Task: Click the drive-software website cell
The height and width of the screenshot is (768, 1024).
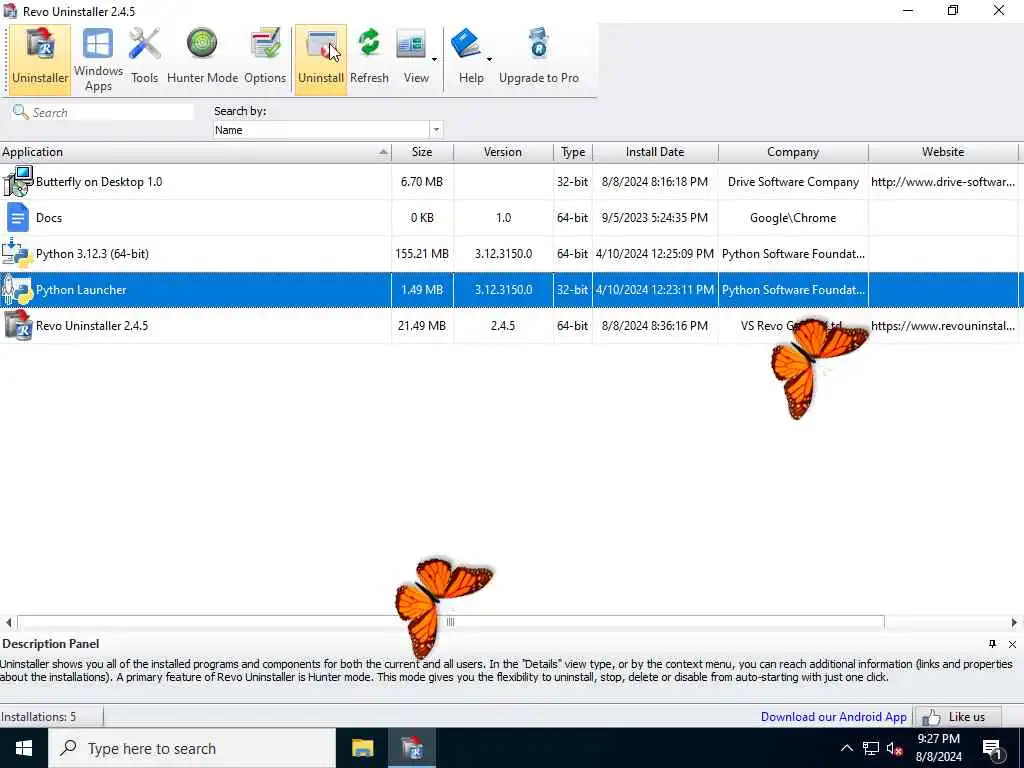Action: click(x=943, y=182)
